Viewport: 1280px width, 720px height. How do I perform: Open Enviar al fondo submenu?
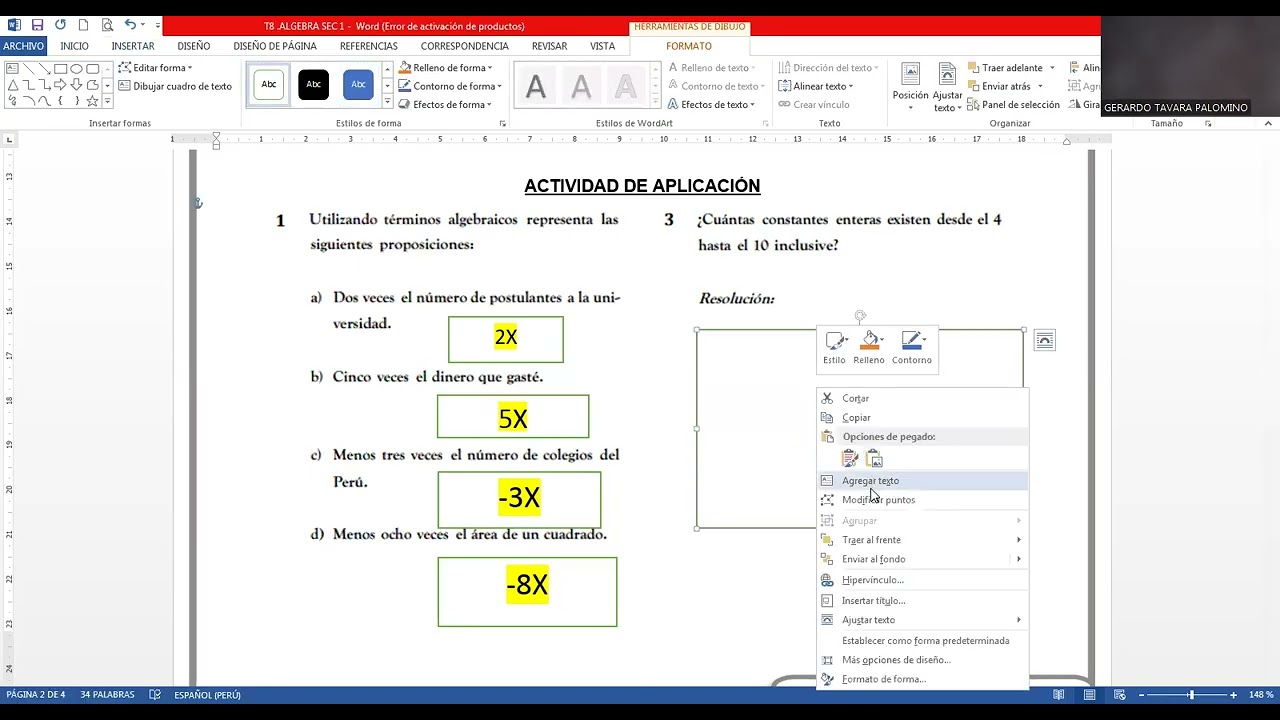923,559
